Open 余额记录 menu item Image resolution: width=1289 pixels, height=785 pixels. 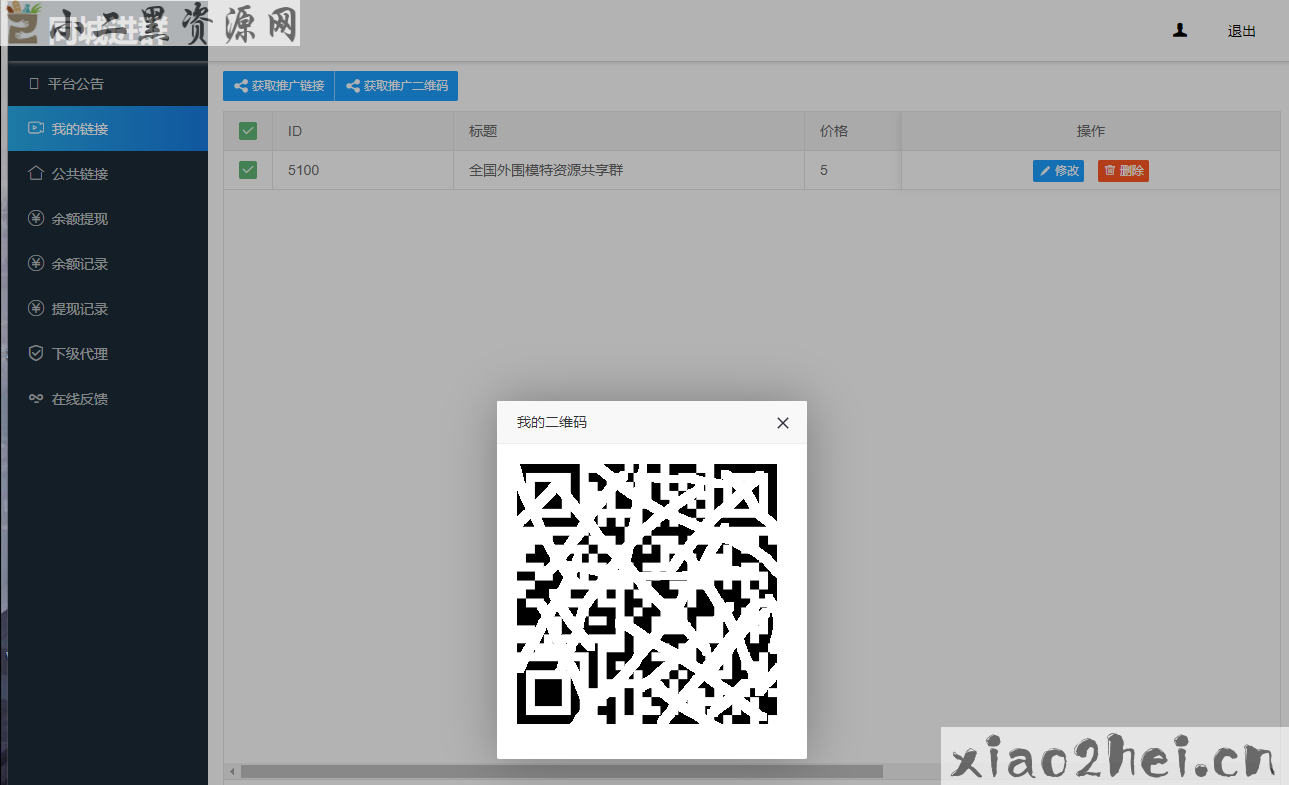(x=108, y=264)
